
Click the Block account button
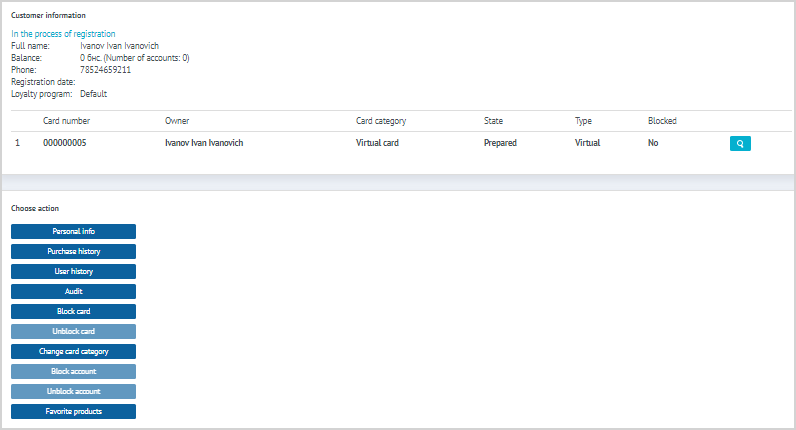[73, 371]
